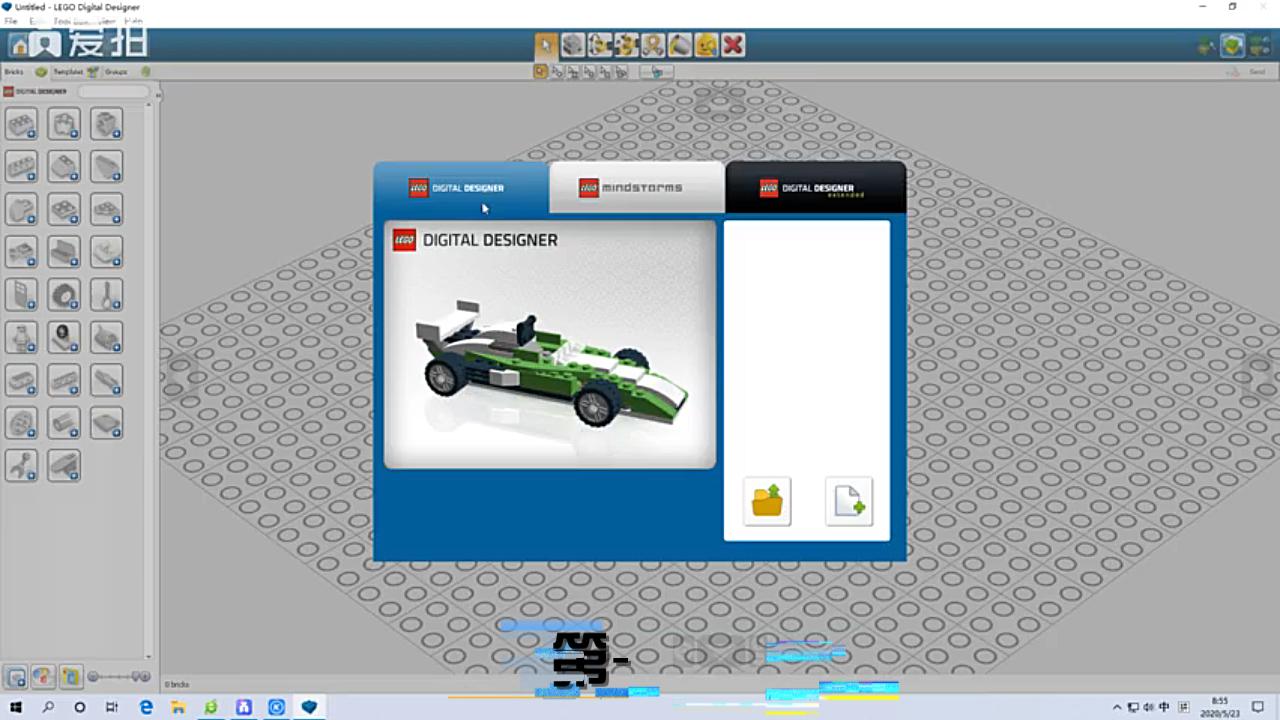Open the shovel utensil brick category
The width and height of the screenshot is (1280, 720).
click(x=107, y=295)
